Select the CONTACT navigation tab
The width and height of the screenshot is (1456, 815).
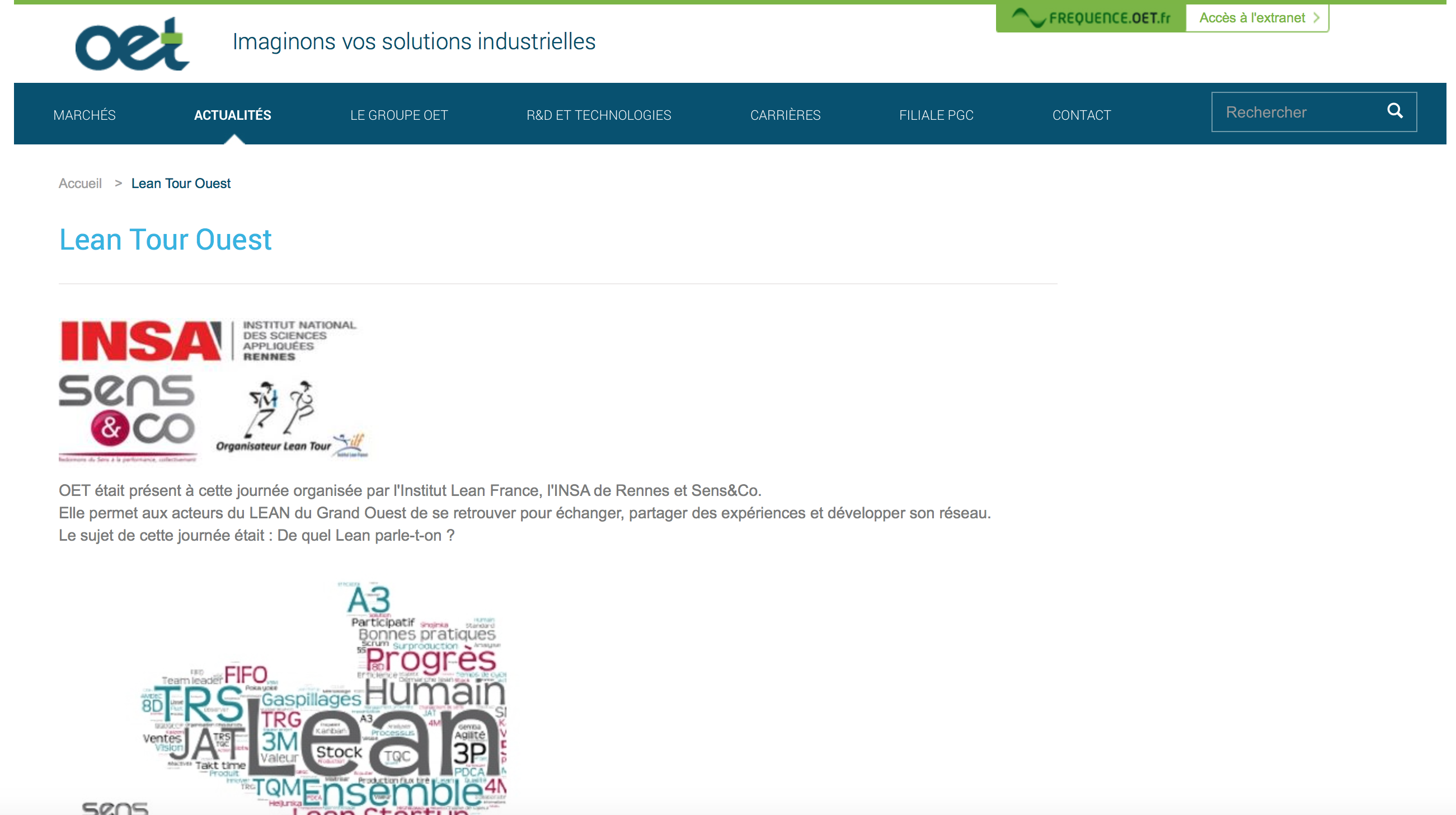pos(1082,114)
